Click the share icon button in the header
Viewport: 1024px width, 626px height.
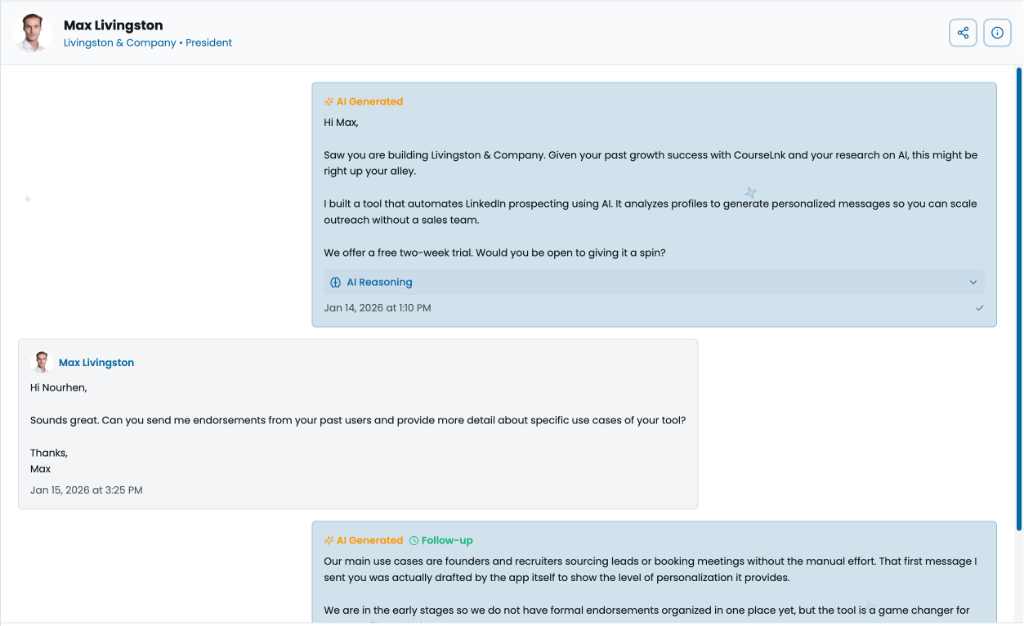(x=963, y=33)
